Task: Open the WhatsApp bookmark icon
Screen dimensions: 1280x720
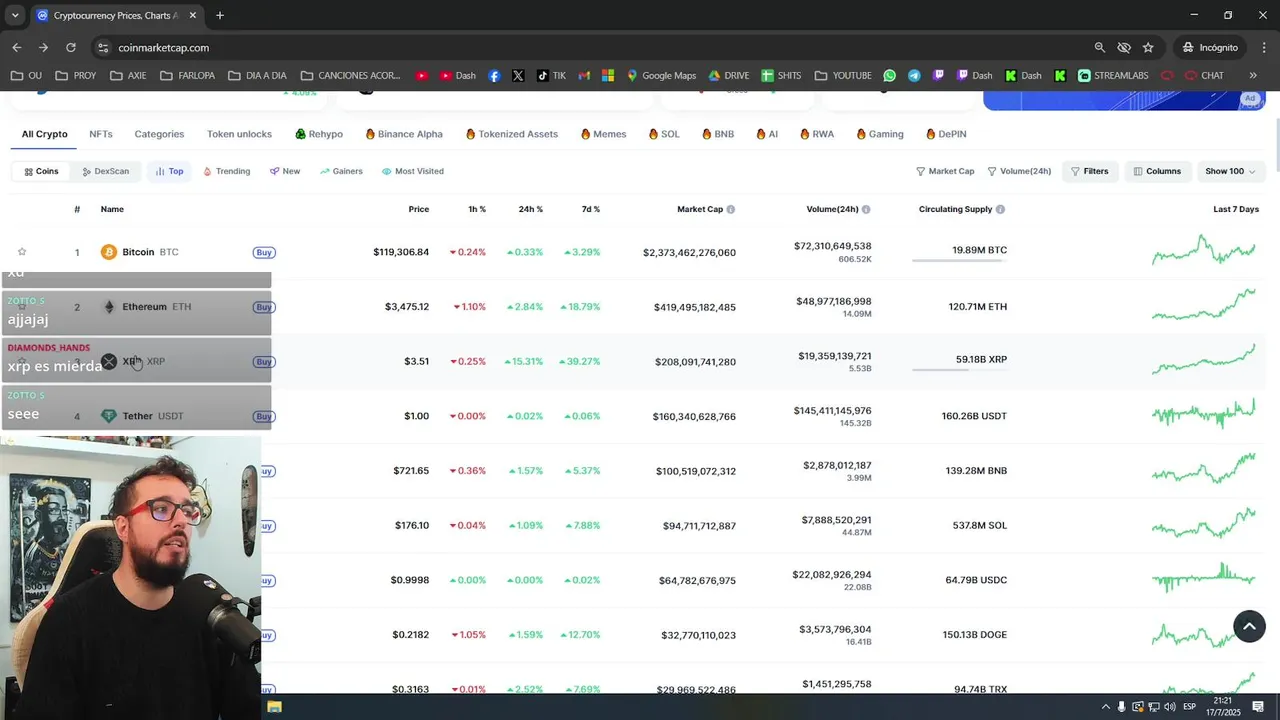Action: click(890, 75)
